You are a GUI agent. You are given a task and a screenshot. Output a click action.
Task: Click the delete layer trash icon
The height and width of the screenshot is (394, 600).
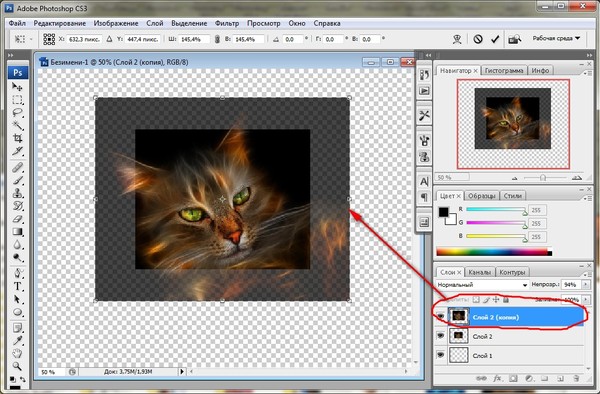[576, 378]
